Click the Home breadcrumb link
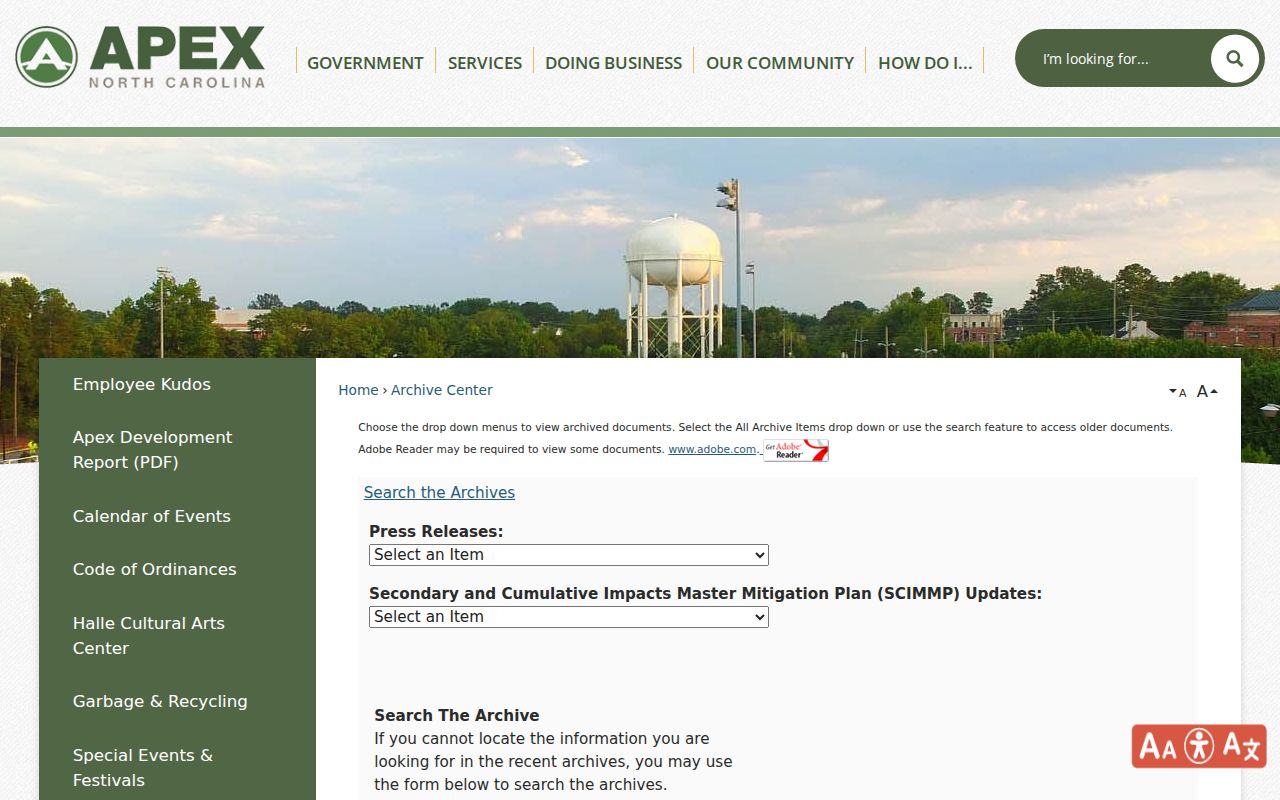 pos(358,390)
